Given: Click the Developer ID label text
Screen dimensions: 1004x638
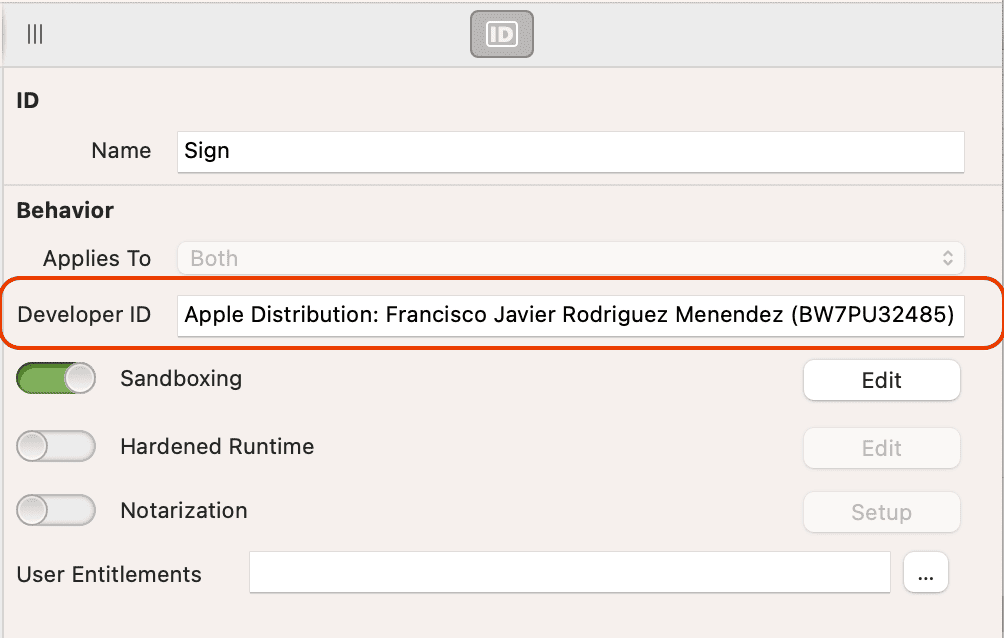Looking at the screenshot, I should coord(84,315).
